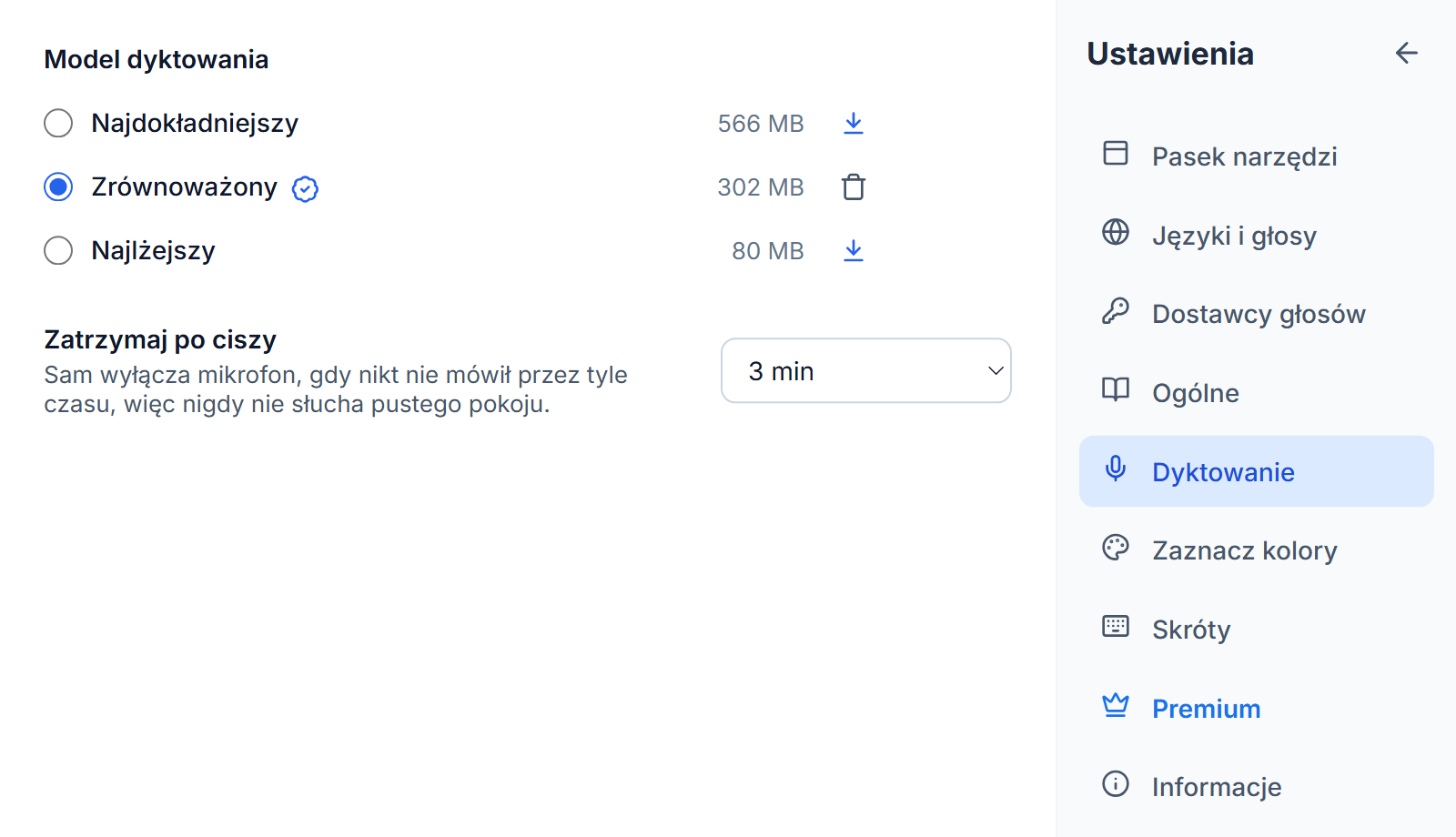The width and height of the screenshot is (1456, 837).
Task: Go back using the arrow beside Ustawienia
Action: point(1407,53)
